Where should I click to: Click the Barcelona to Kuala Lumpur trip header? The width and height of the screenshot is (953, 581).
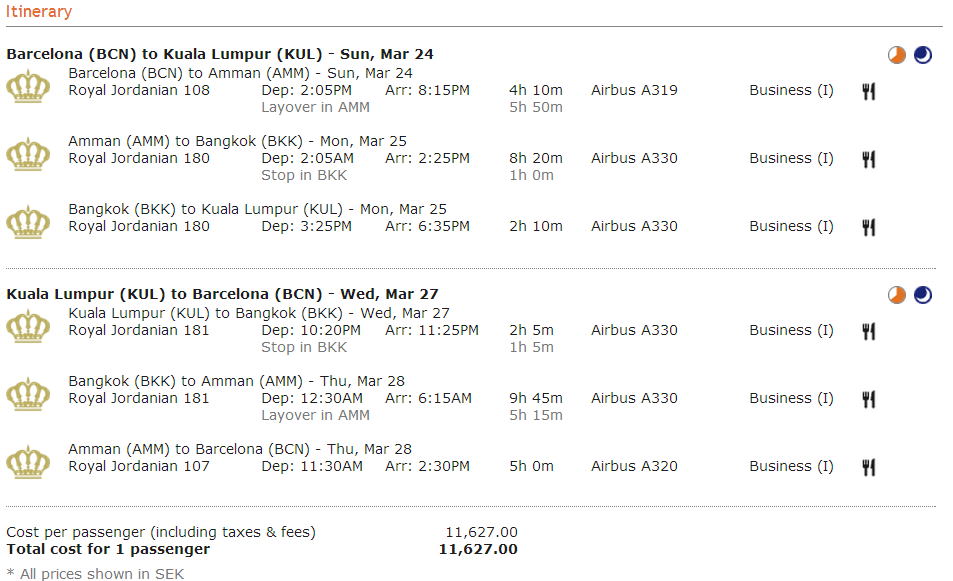[220, 54]
